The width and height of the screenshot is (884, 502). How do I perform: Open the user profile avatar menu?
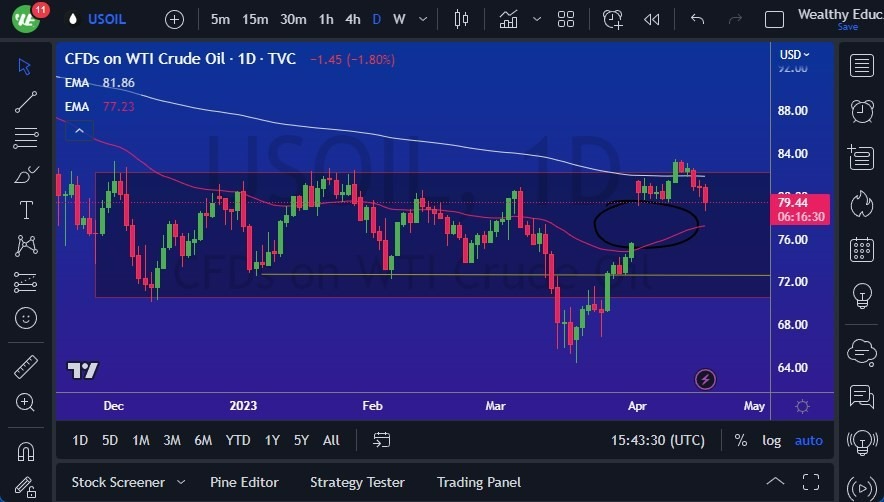click(25, 19)
